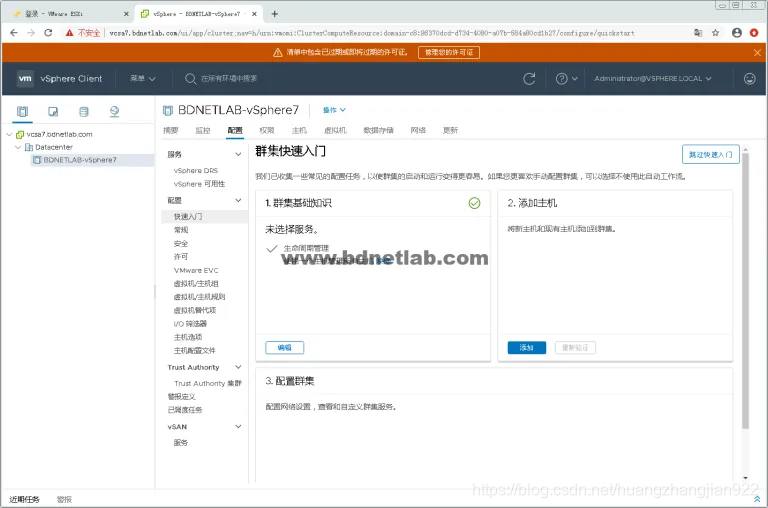Open VMware EVC settings
768x508 pixels.
(x=196, y=270)
